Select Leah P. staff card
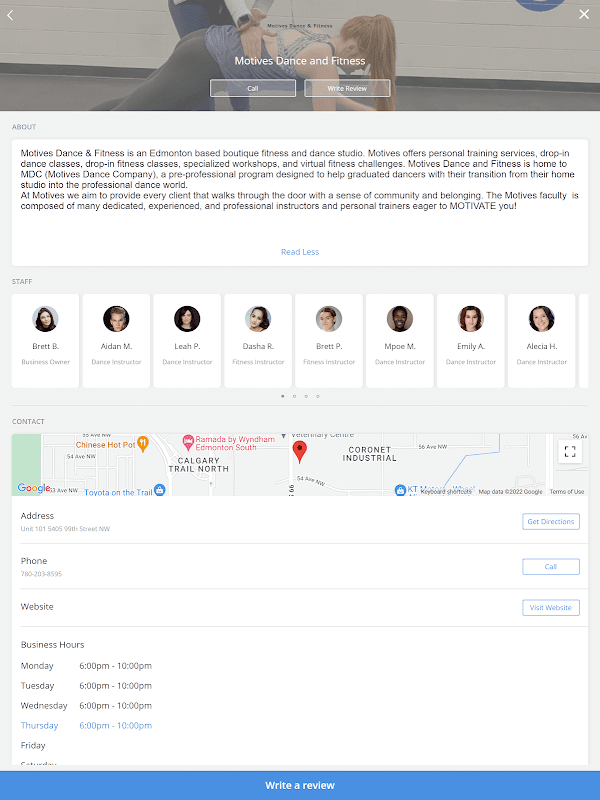Image resolution: width=600 pixels, height=800 pixels. [x=187, y=341]
